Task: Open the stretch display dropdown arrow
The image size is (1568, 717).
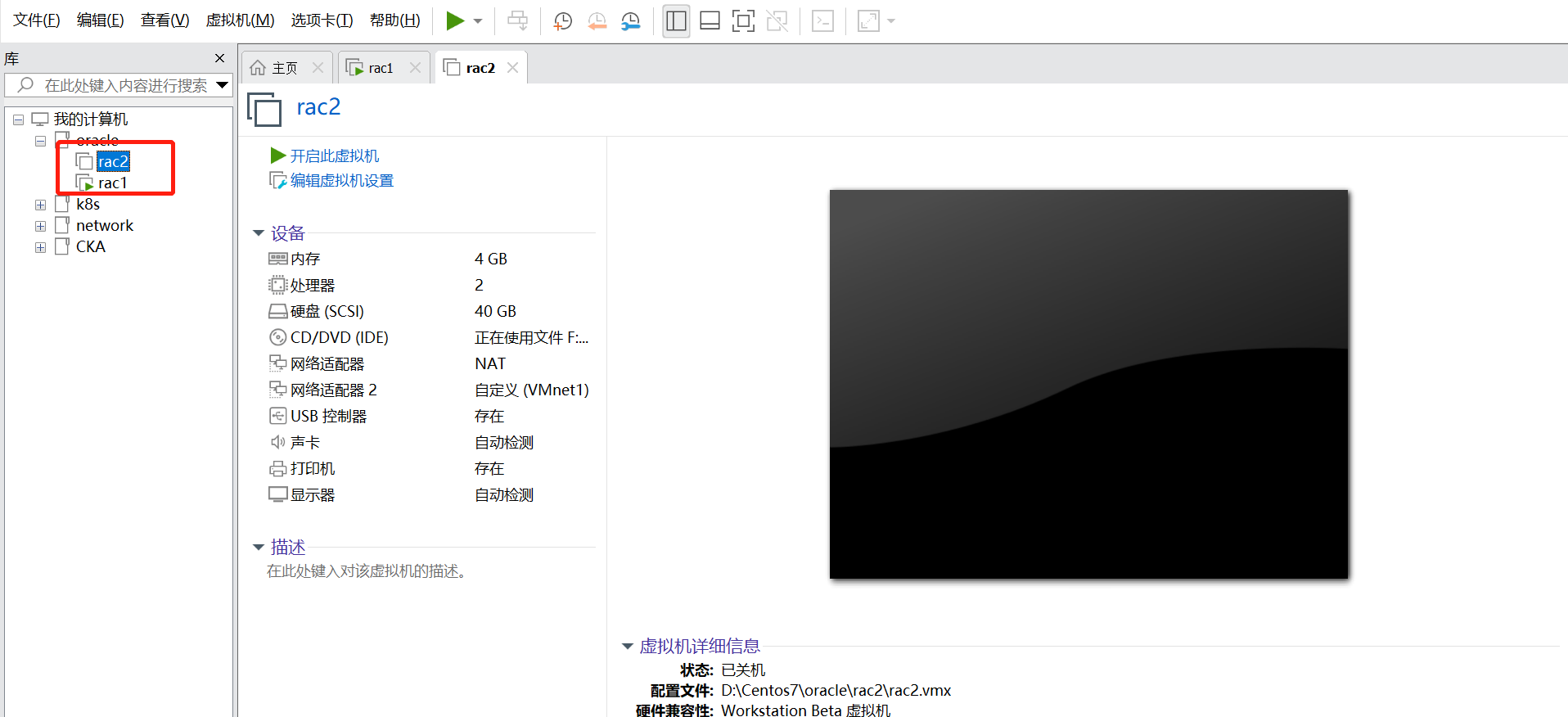Action: coord(891,21)
